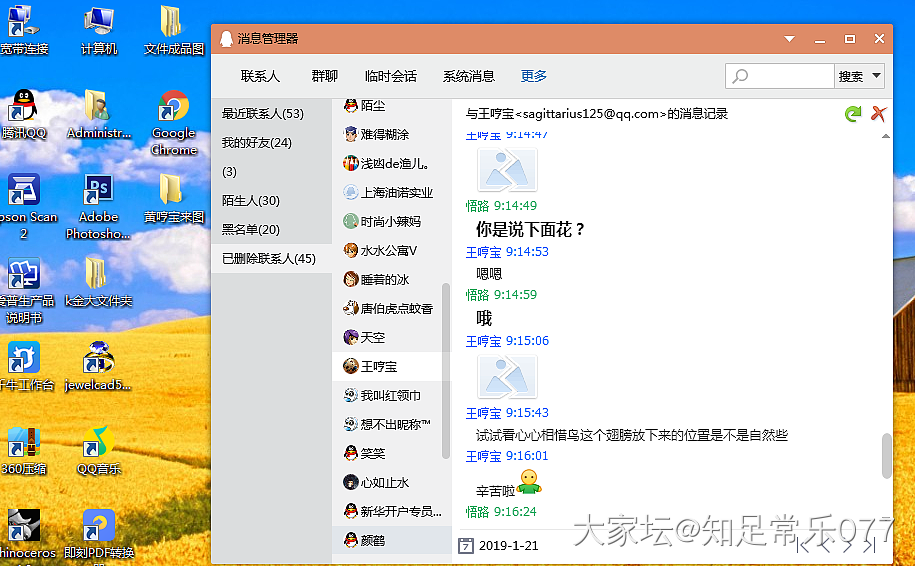Go to the last page of records
915x566 pixels.
871,545
